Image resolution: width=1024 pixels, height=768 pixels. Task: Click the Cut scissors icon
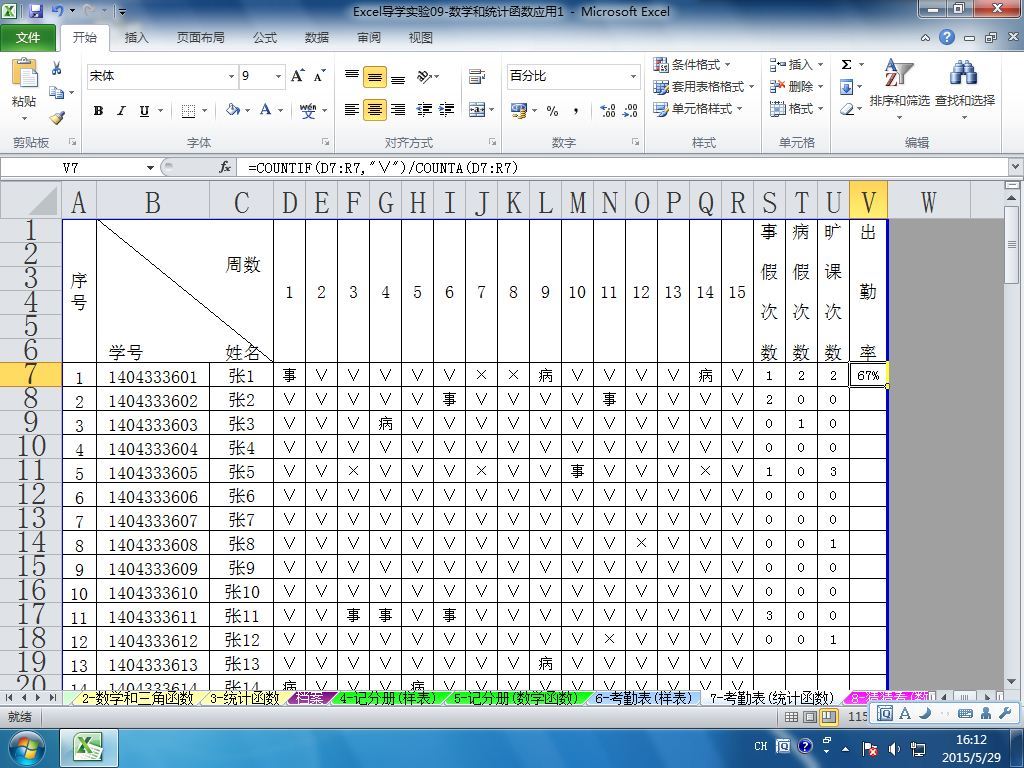pos(57,68)
